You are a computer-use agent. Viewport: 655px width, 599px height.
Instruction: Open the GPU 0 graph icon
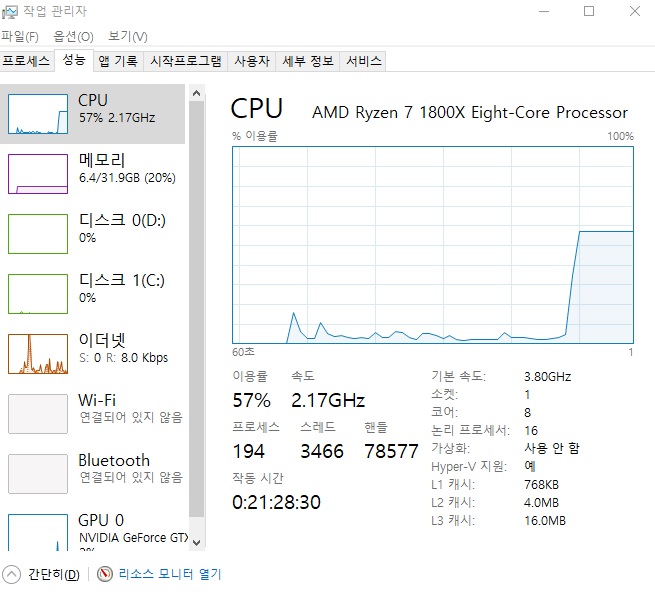(38, 532)
